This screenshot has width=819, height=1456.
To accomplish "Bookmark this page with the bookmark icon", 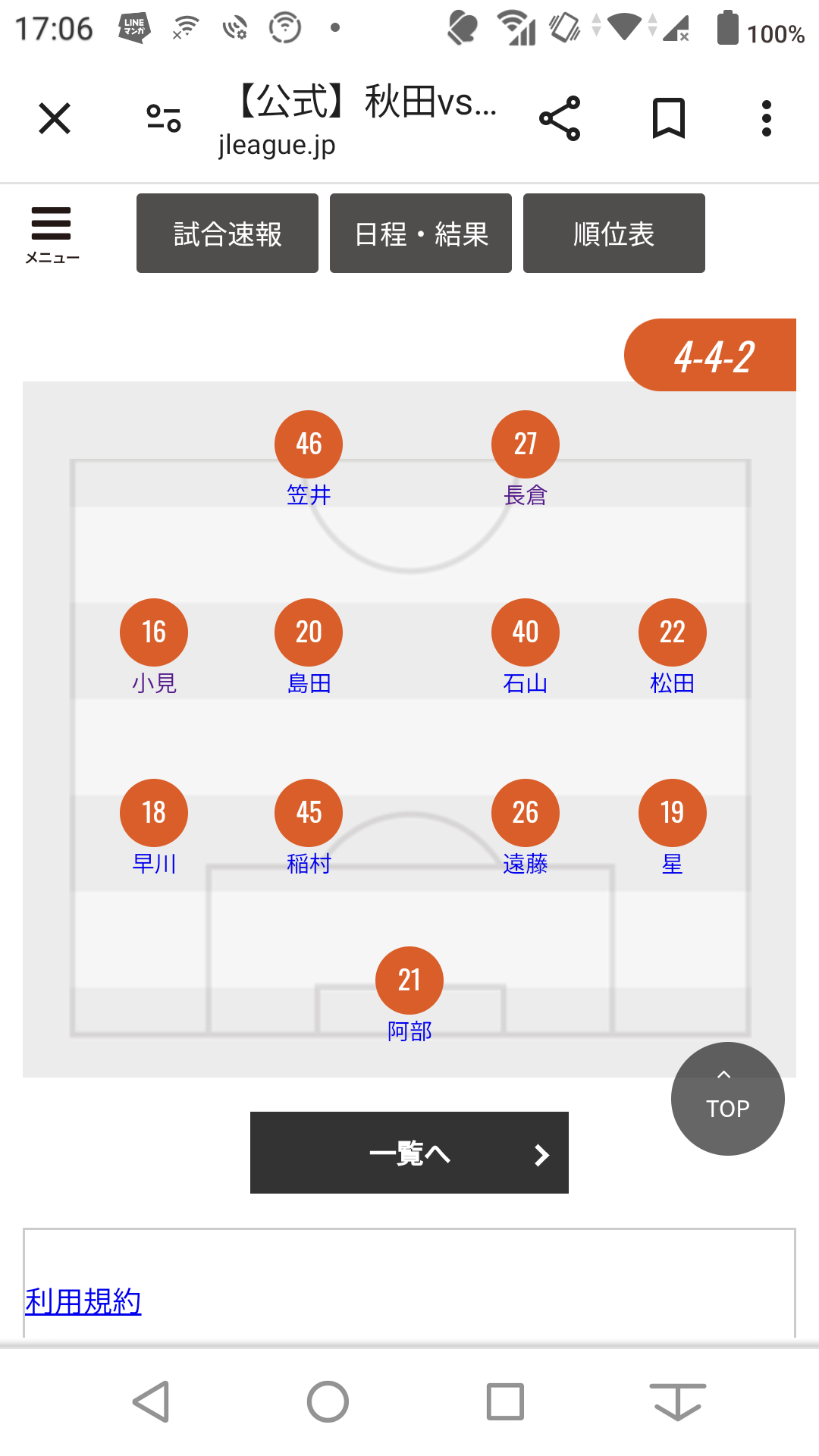I will pos(669,119).
